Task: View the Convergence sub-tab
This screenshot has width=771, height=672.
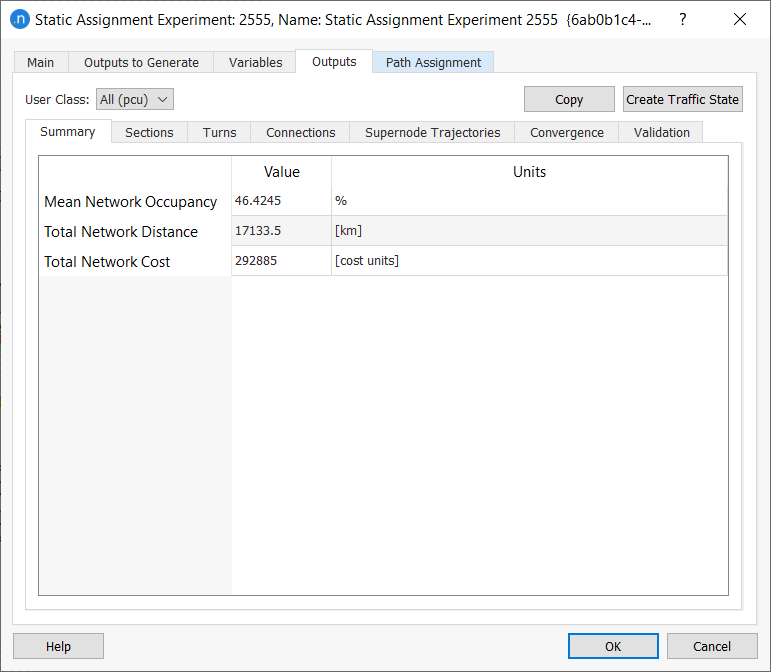Action: [x=566, y=132]
